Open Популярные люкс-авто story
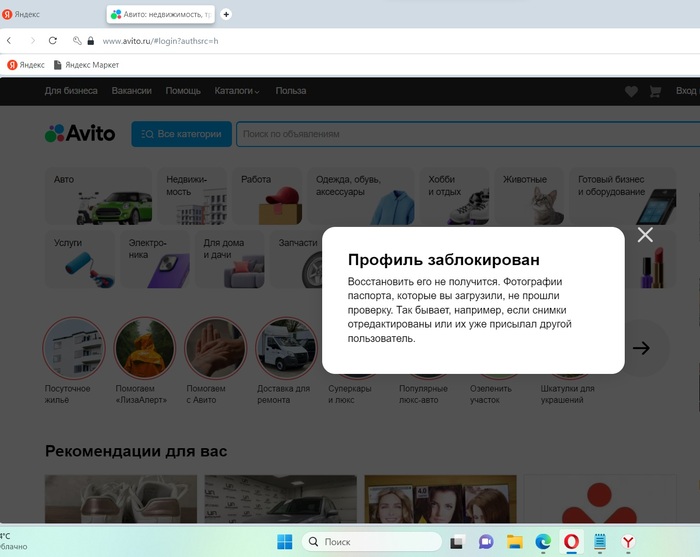 click(x=423, y=394)
